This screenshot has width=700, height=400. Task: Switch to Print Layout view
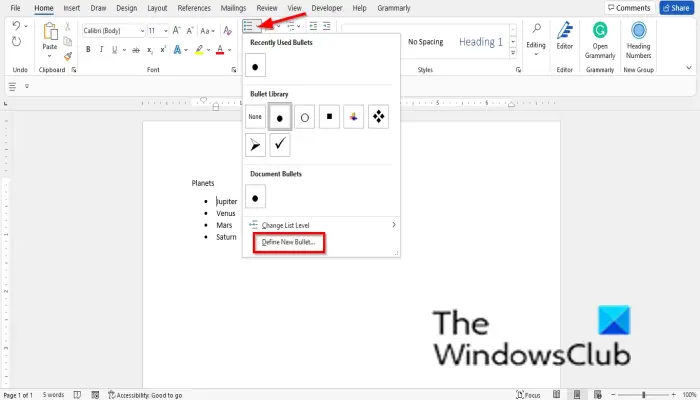point(577,395)
